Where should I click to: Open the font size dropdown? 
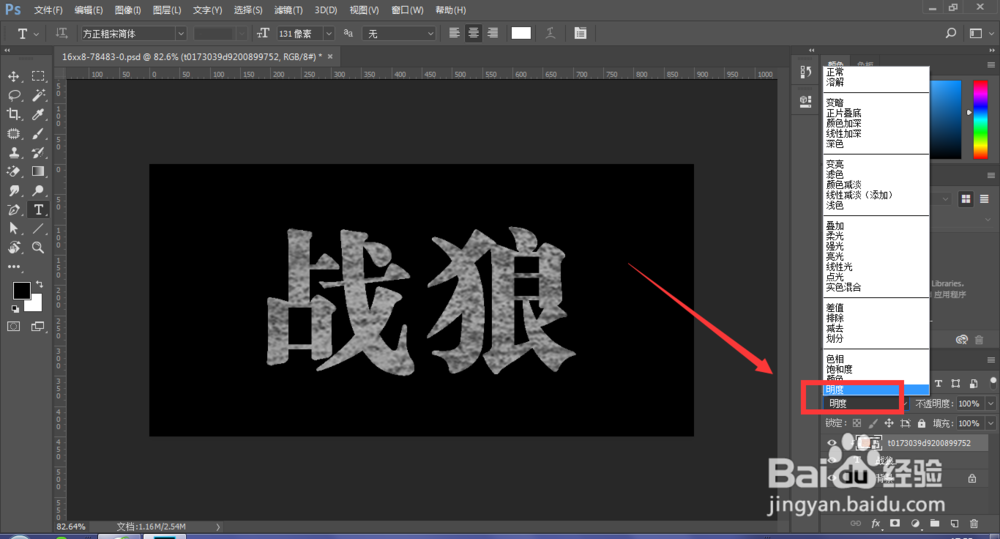coord(329,33)
